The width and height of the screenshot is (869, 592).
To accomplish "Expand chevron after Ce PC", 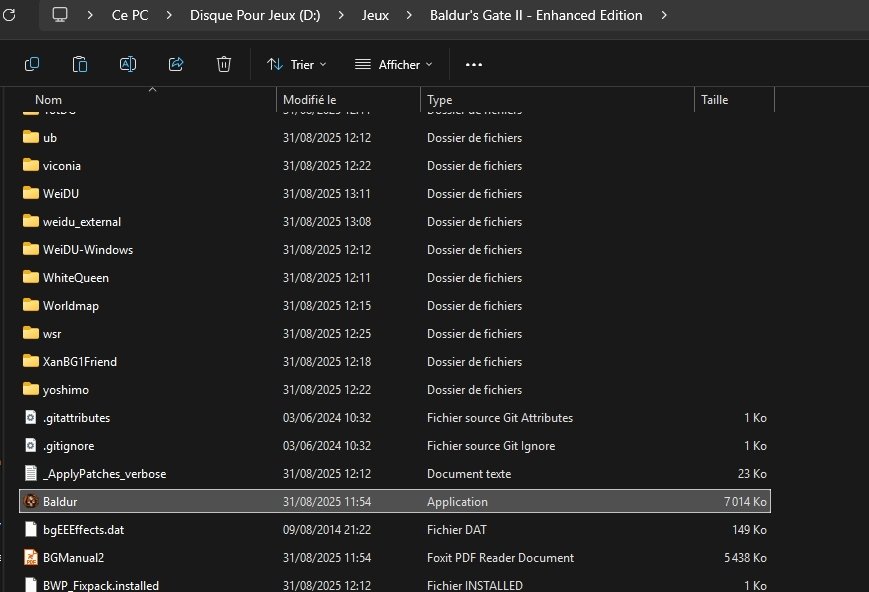I will click(169, 16).
